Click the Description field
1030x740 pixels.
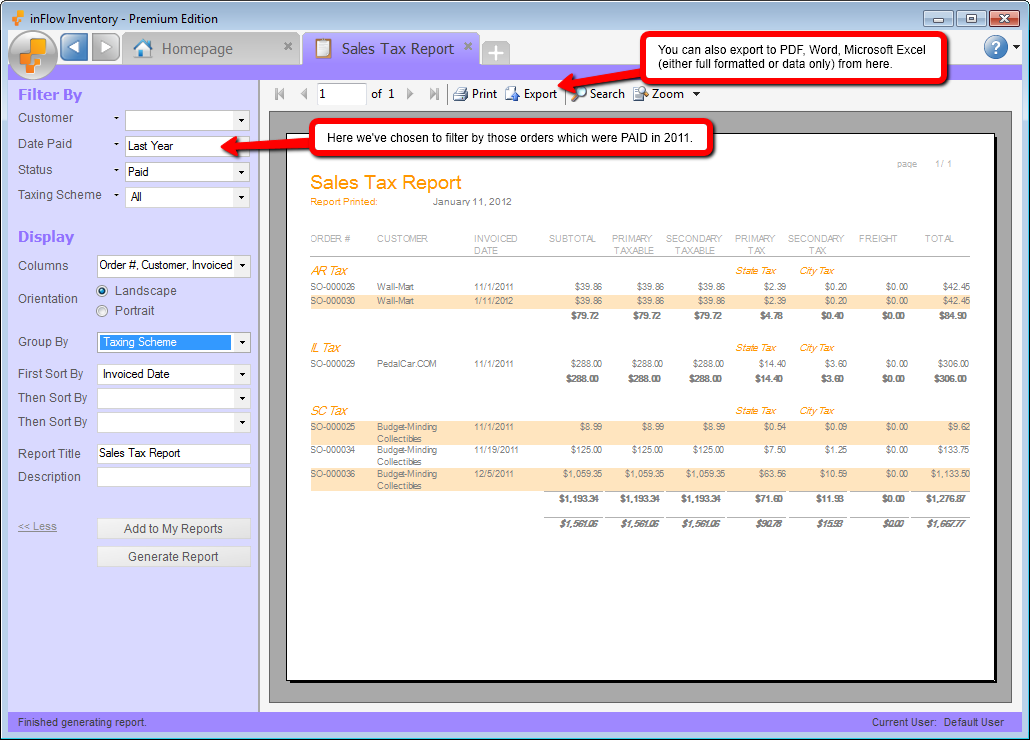click(x=174, y=477)
